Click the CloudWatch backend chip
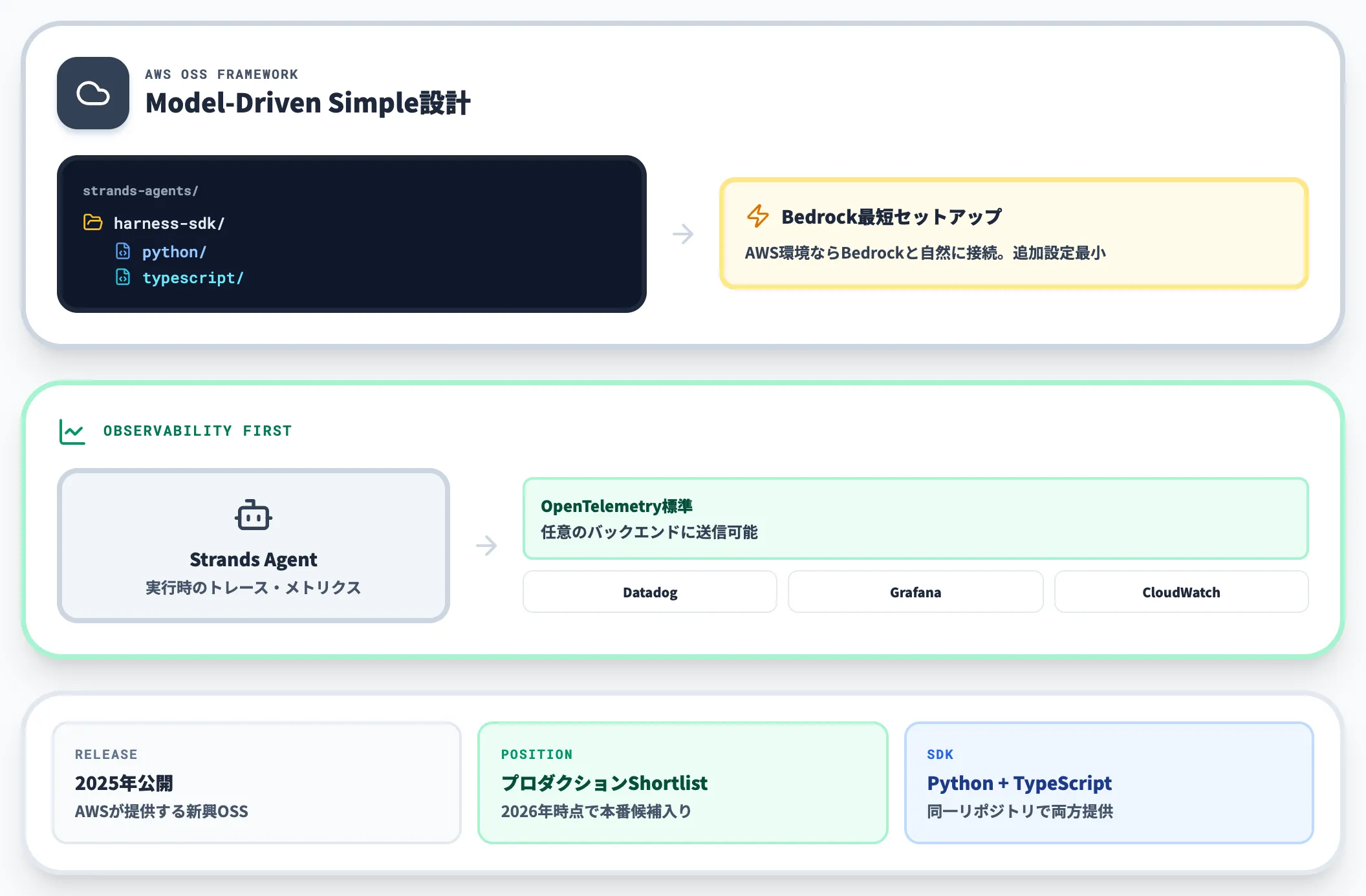This screenshot has width=1366, height=896. tap(1182, 592)
